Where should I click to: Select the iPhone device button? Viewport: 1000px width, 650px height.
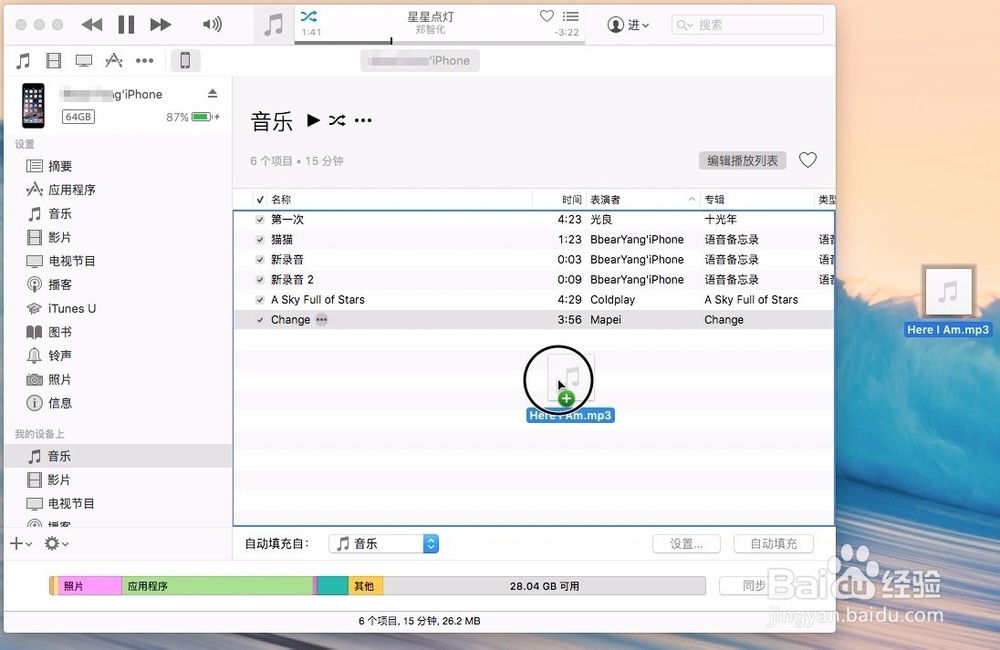point(185,61)
